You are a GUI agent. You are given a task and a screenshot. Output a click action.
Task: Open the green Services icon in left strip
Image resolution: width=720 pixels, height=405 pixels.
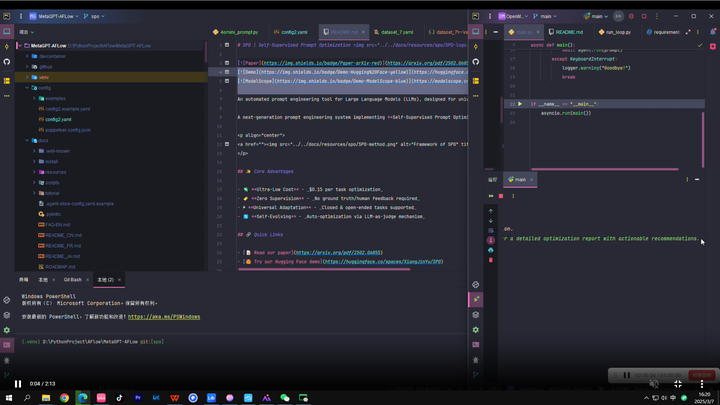[x=7, y=329]
